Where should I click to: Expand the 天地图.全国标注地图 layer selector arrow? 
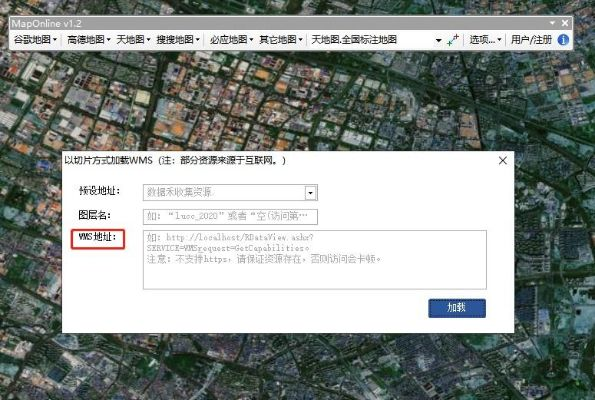pos(438,40)
